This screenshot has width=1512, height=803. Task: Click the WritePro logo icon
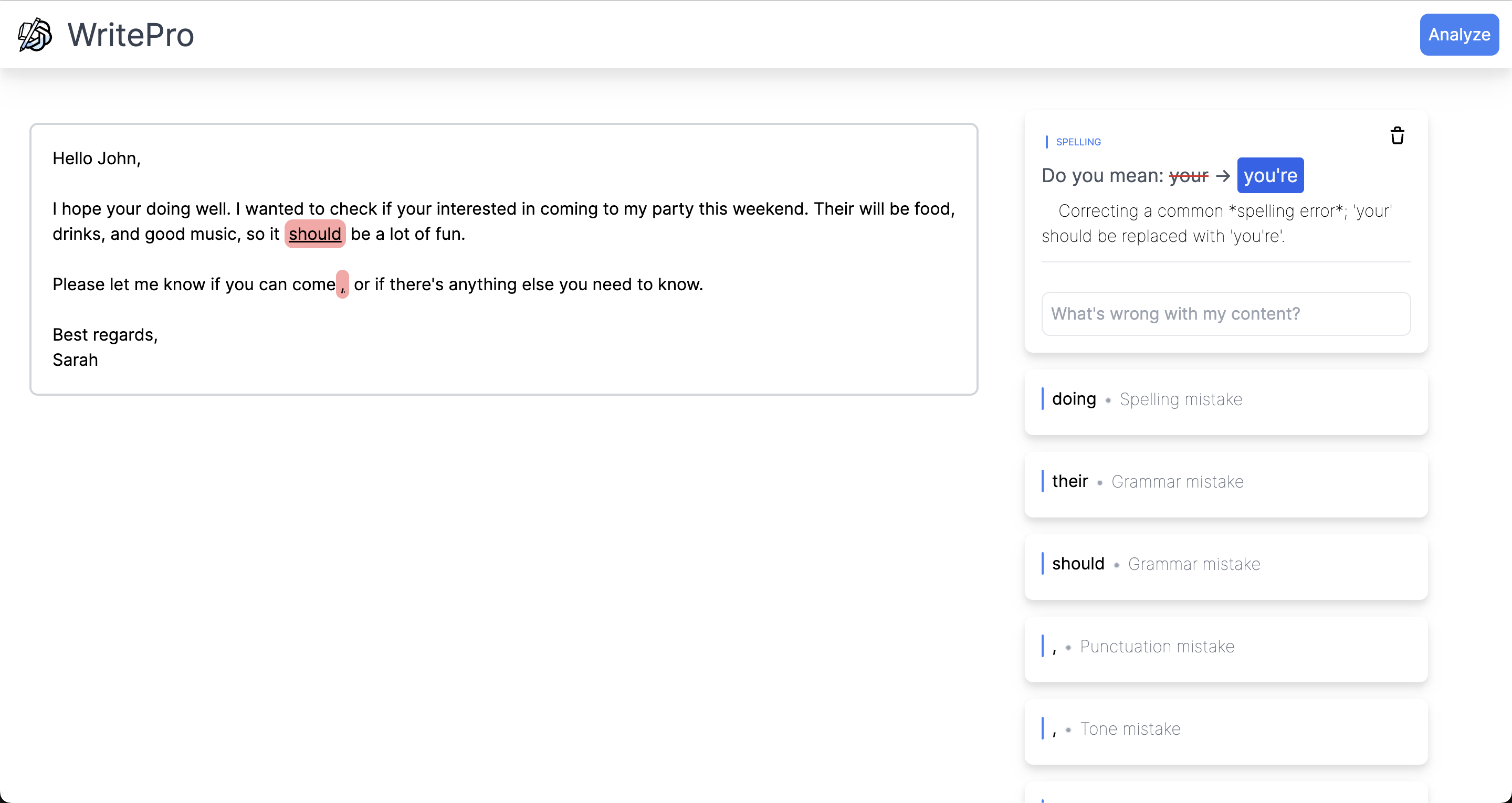coord(35,35)
